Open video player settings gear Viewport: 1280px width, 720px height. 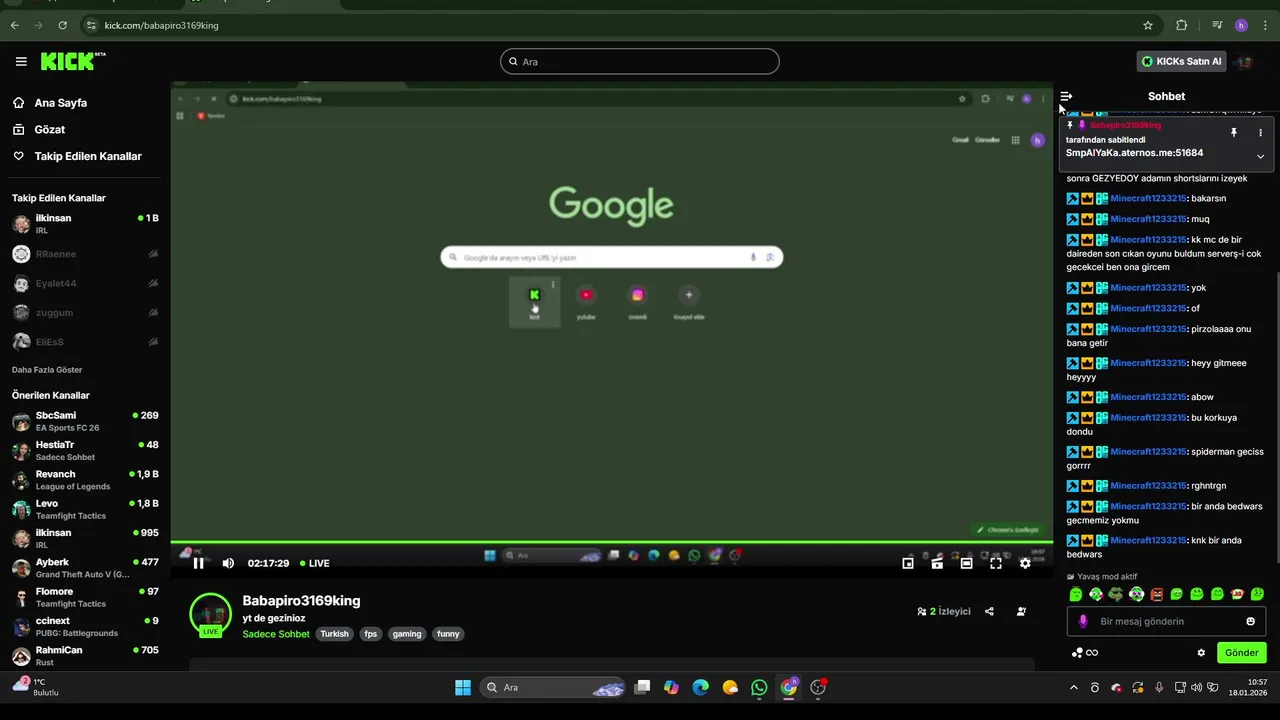(x=1025, y=563)
